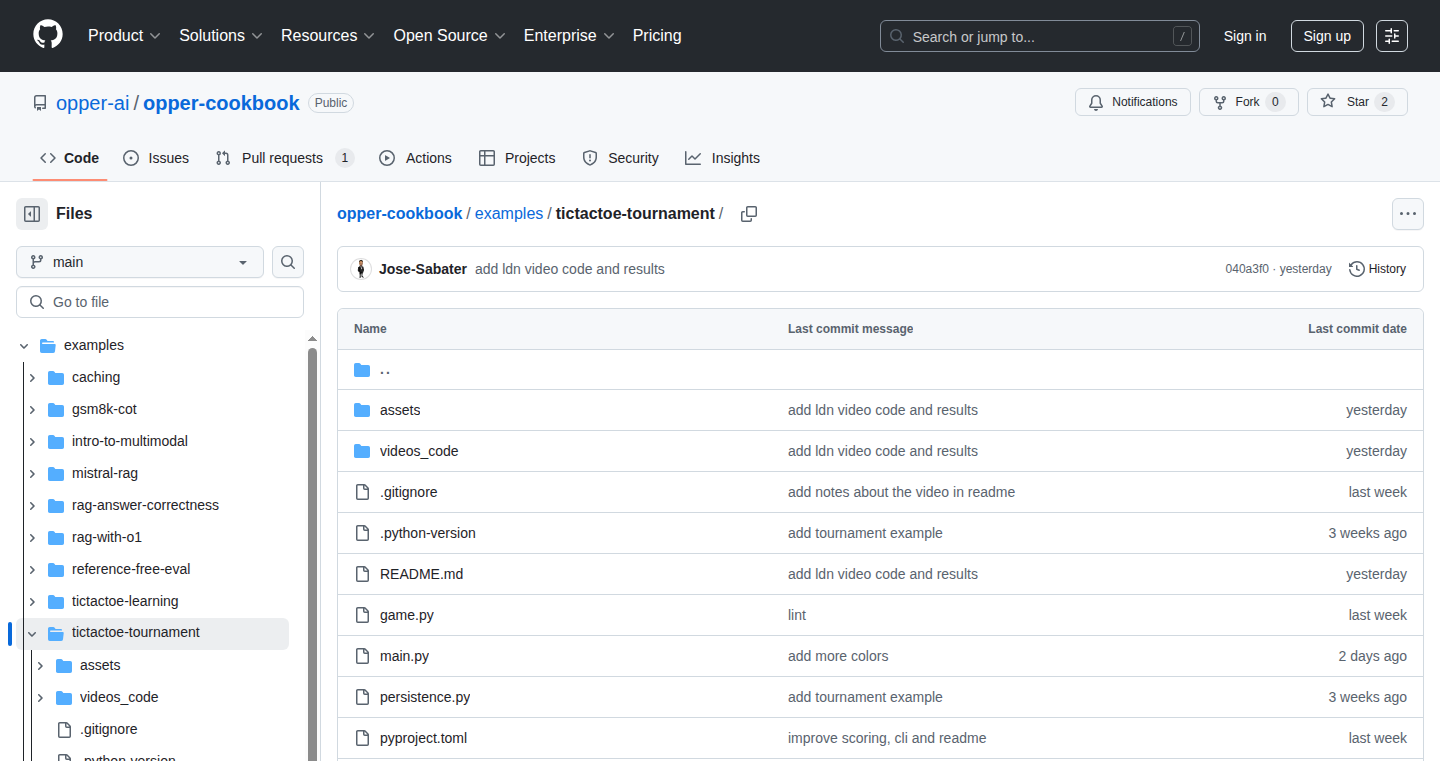Open the more options ellipsis menu
1440x761 pixels.
[1408, 214]
